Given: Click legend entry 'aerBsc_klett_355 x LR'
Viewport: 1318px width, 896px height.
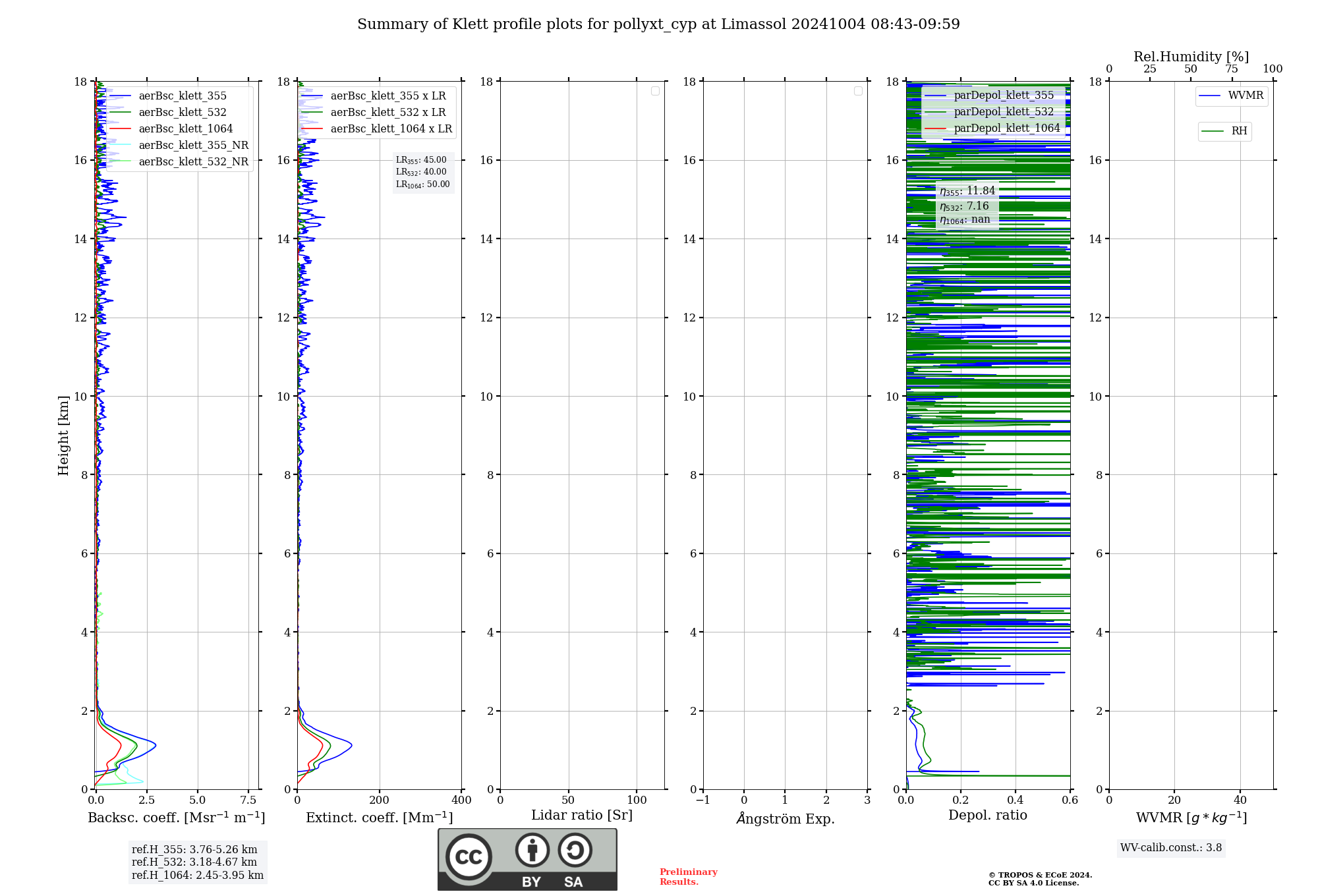Looking at the screenshot, I should (388, 96).
